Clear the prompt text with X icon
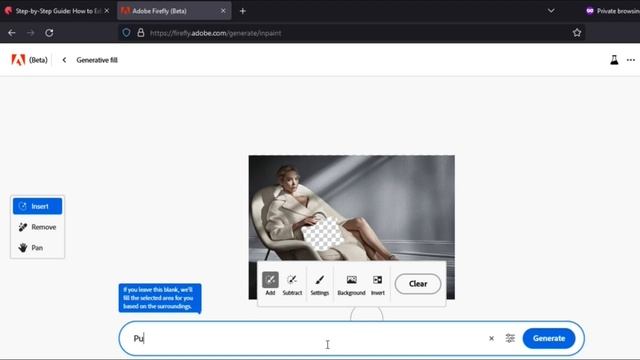The width and height of the screenshot is (640, 360). (x=491, y=338)
